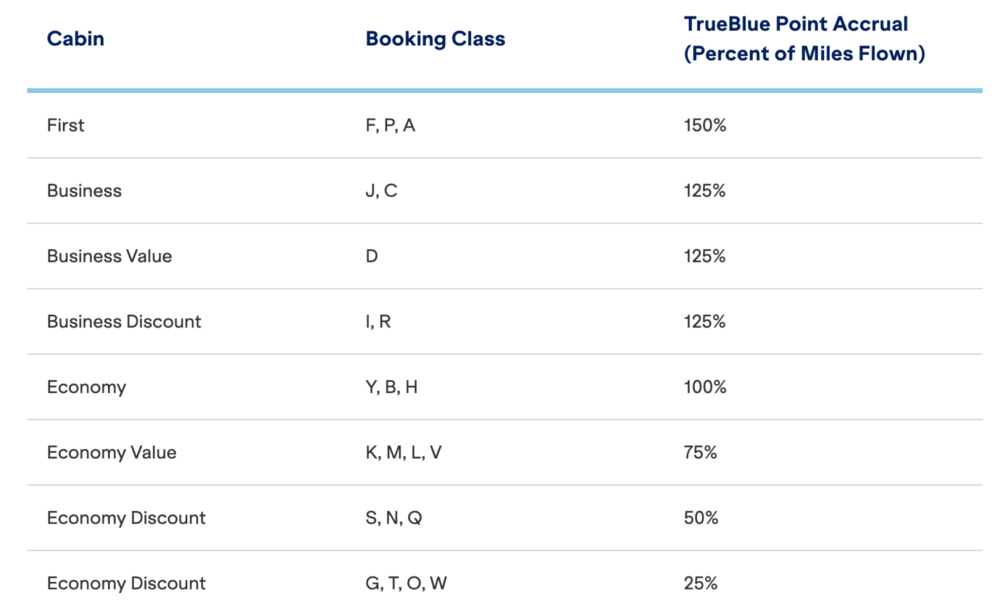This screenshot has width=1000, height=612.
Task: Click the 150% accrual value
Action: tap(705, 125)
